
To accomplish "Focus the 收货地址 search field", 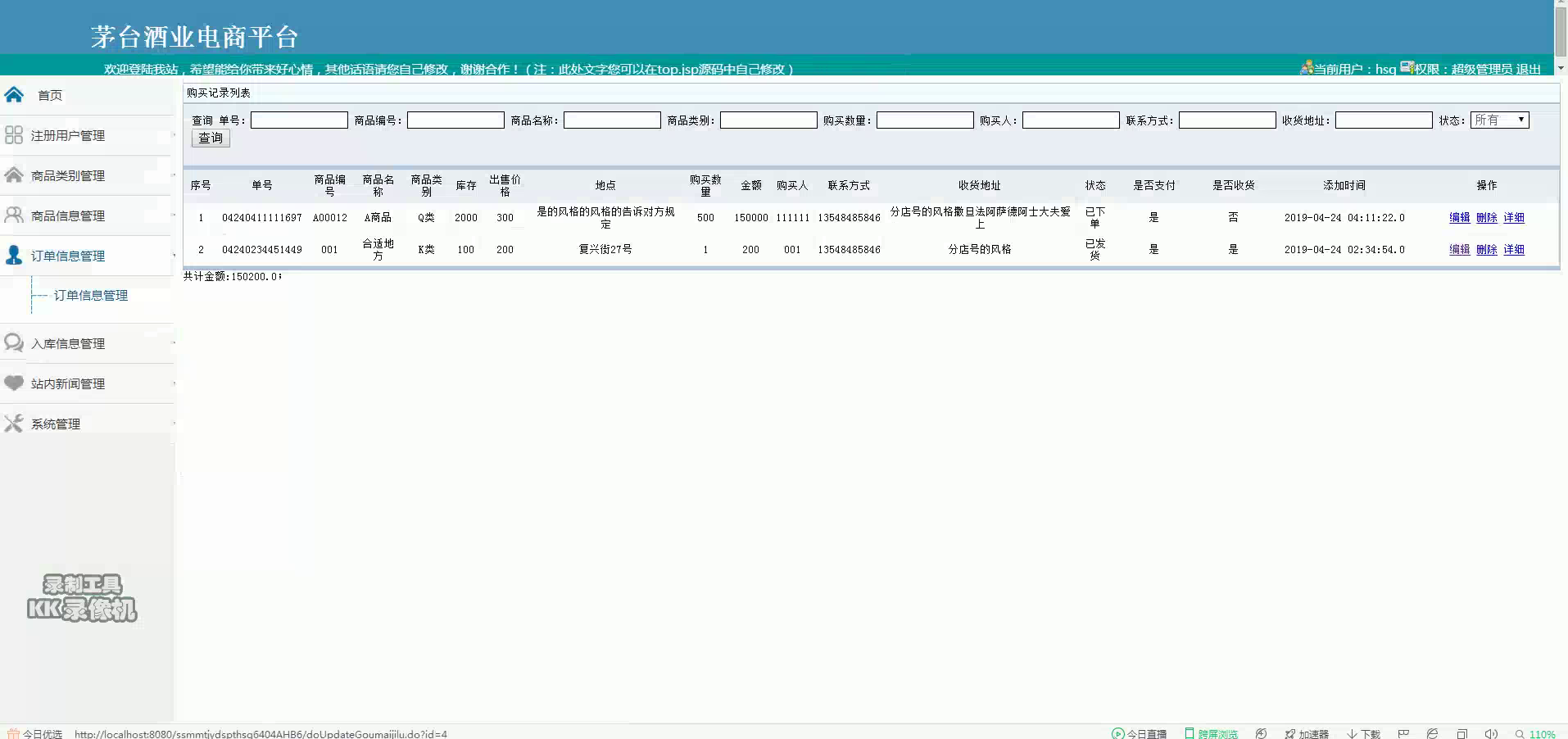I will click(1384, 120).
